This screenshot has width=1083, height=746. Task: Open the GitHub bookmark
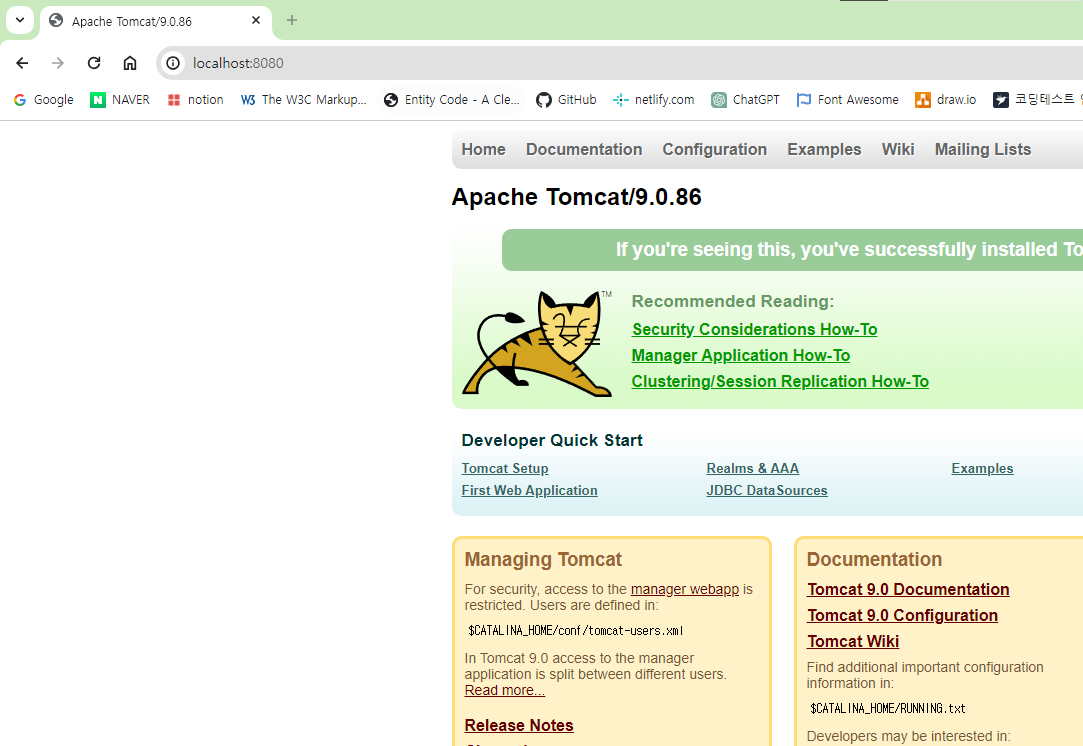point(566,100)
